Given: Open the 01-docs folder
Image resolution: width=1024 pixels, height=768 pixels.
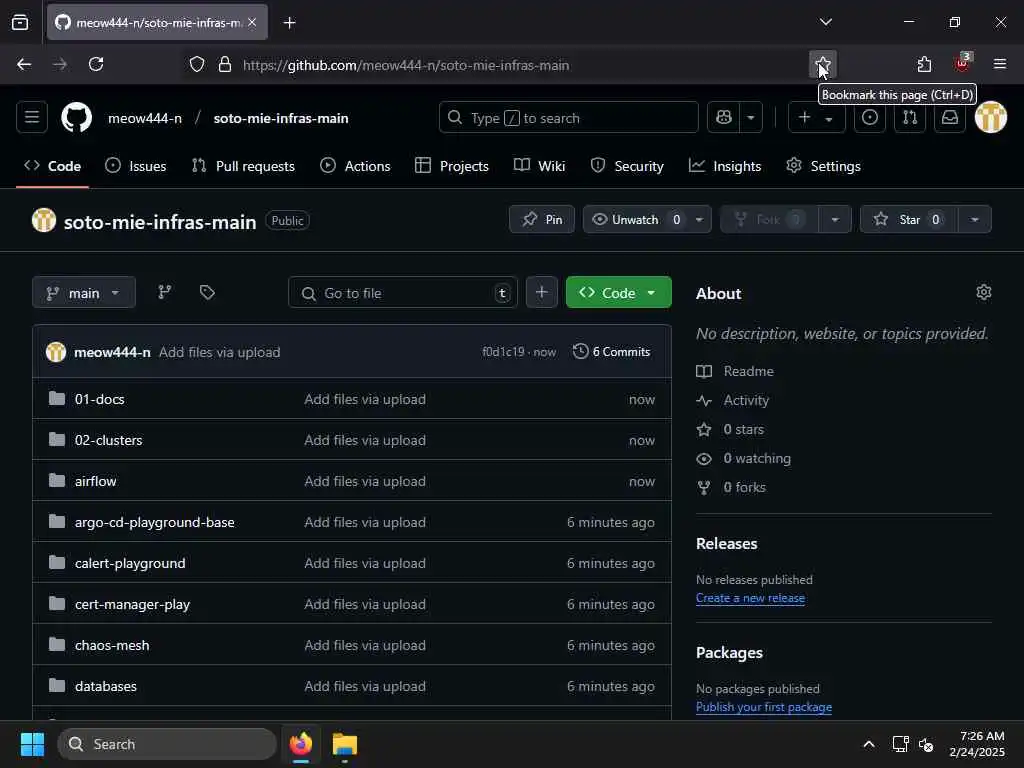Looking at the screenshot, I should point(99,399).
